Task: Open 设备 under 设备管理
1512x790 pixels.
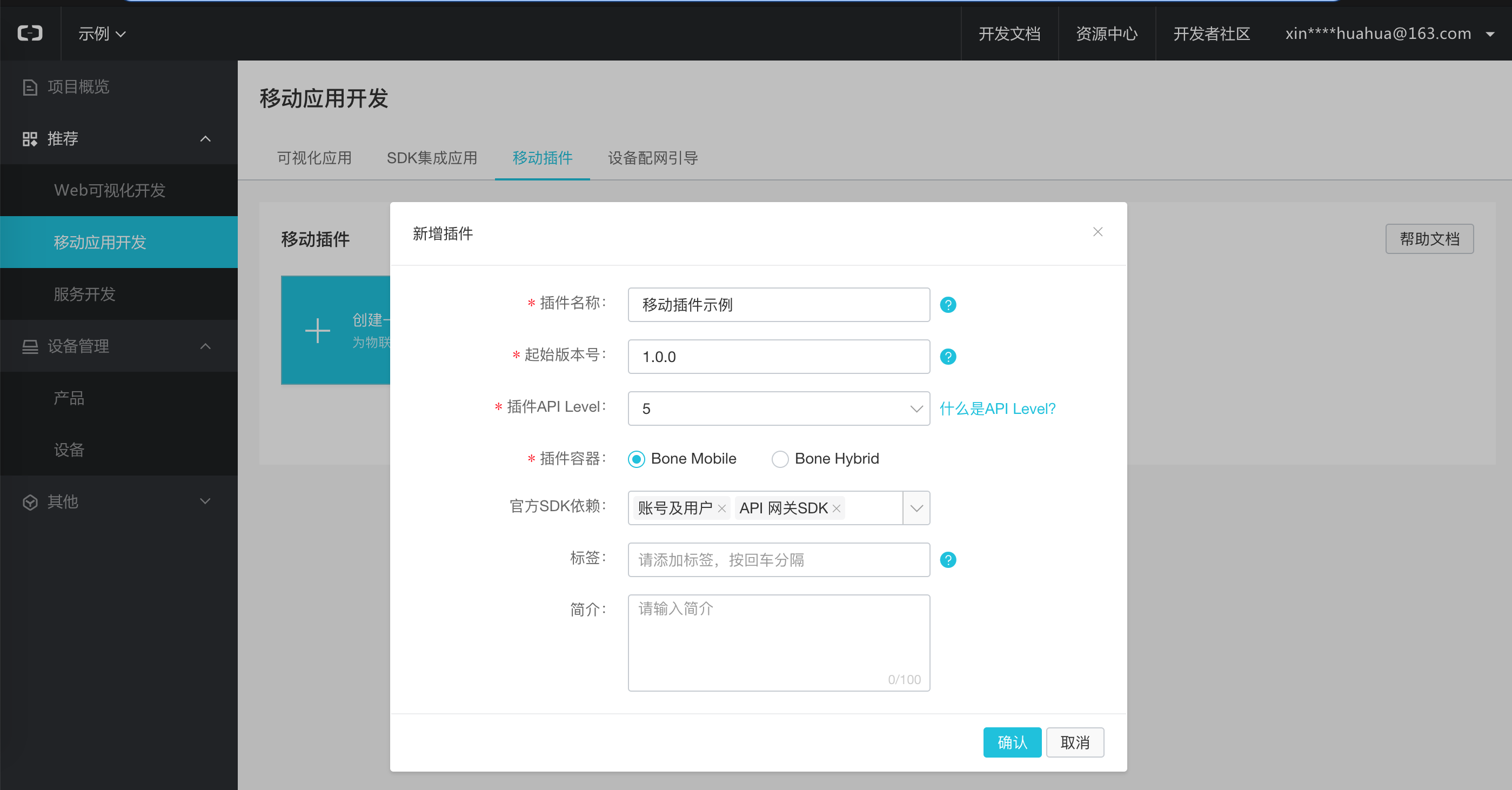Action: point(118,450)
